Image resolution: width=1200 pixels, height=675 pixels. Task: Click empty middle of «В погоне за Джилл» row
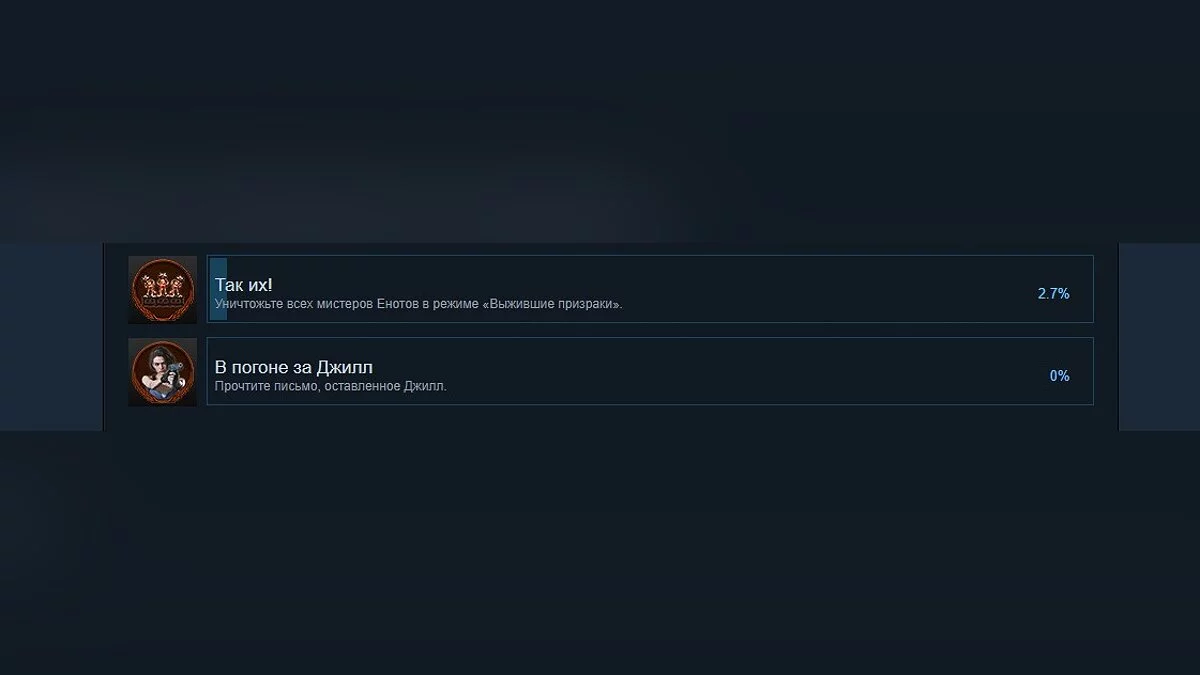pyautogui.click(x=750, y=372)
